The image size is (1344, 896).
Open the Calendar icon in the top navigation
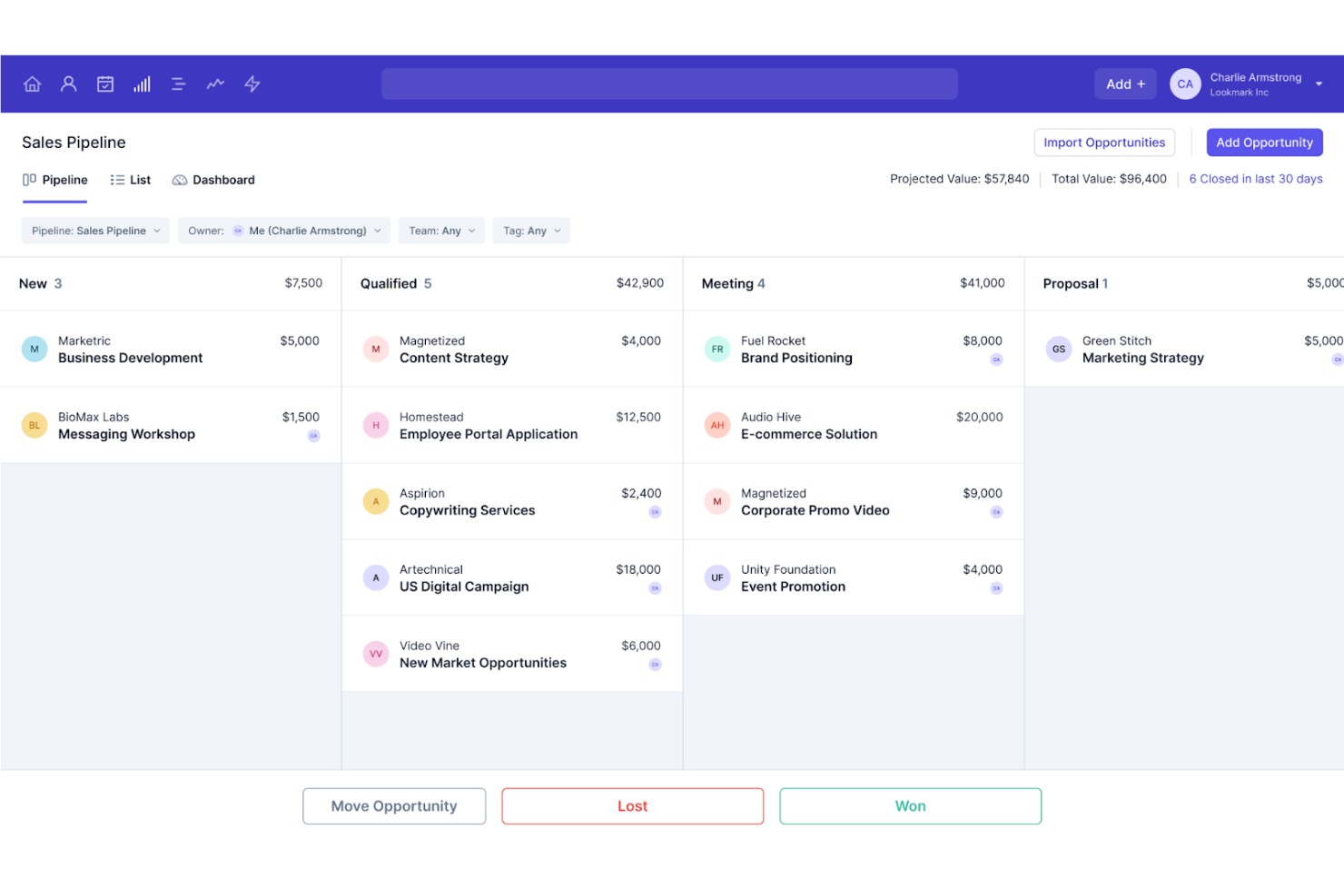click(x=104, y=84)
